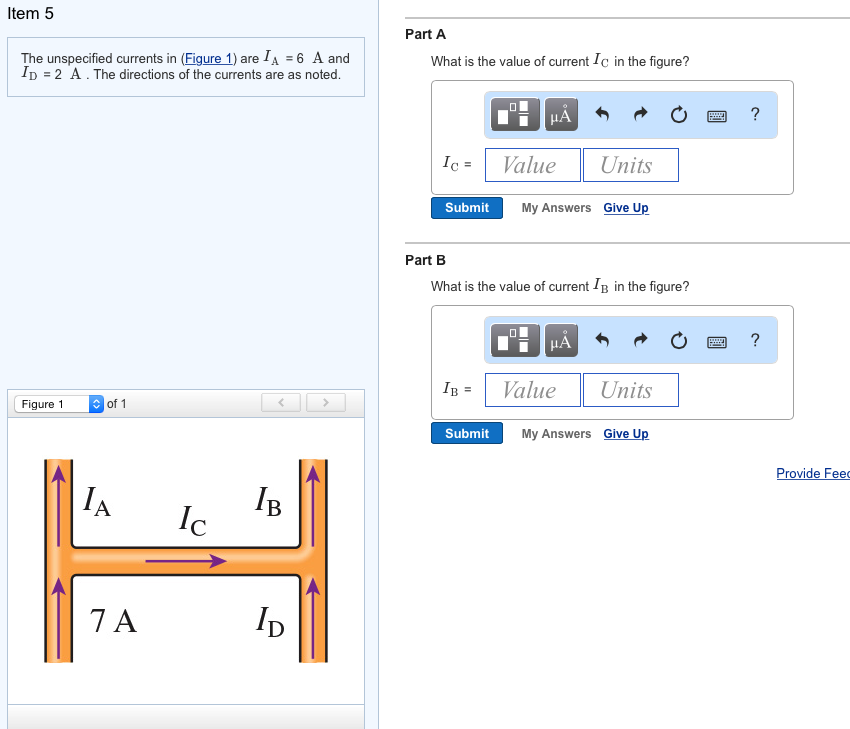The height and width of the screenshot is (729, 850).
Task: Open the on-screen keyboard icon in Part A
Action: (x=716, y=114)
